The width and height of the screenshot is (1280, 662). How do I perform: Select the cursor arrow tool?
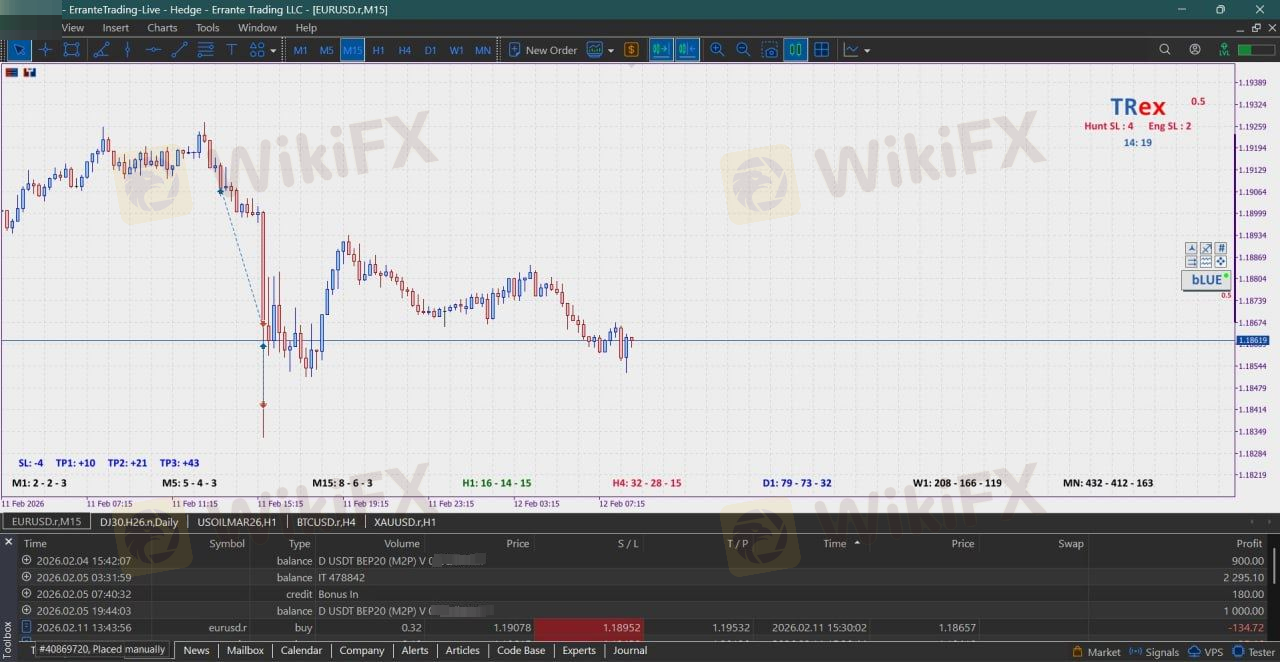point(18,50)
